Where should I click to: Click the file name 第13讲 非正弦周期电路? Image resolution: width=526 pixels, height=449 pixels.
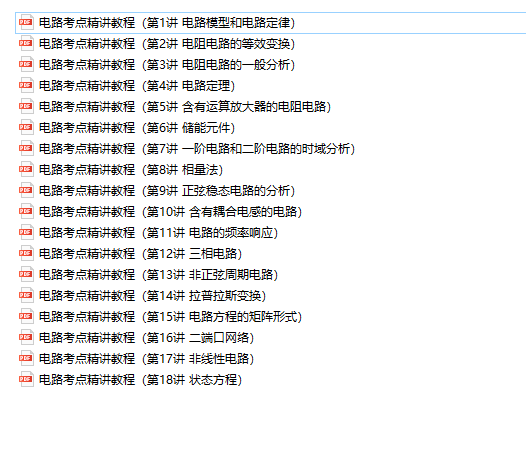point(158,275)
